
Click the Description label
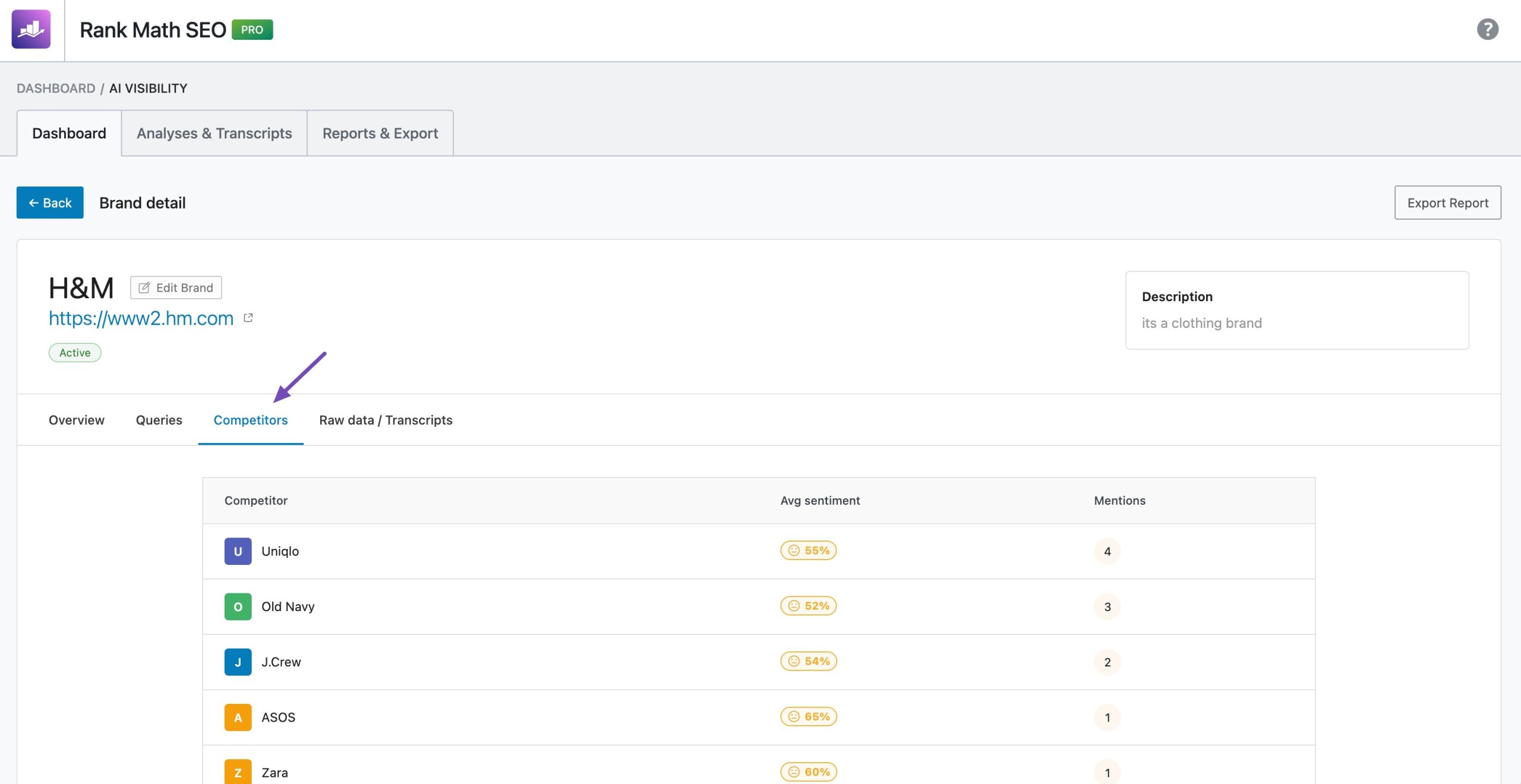point(1176,296)
